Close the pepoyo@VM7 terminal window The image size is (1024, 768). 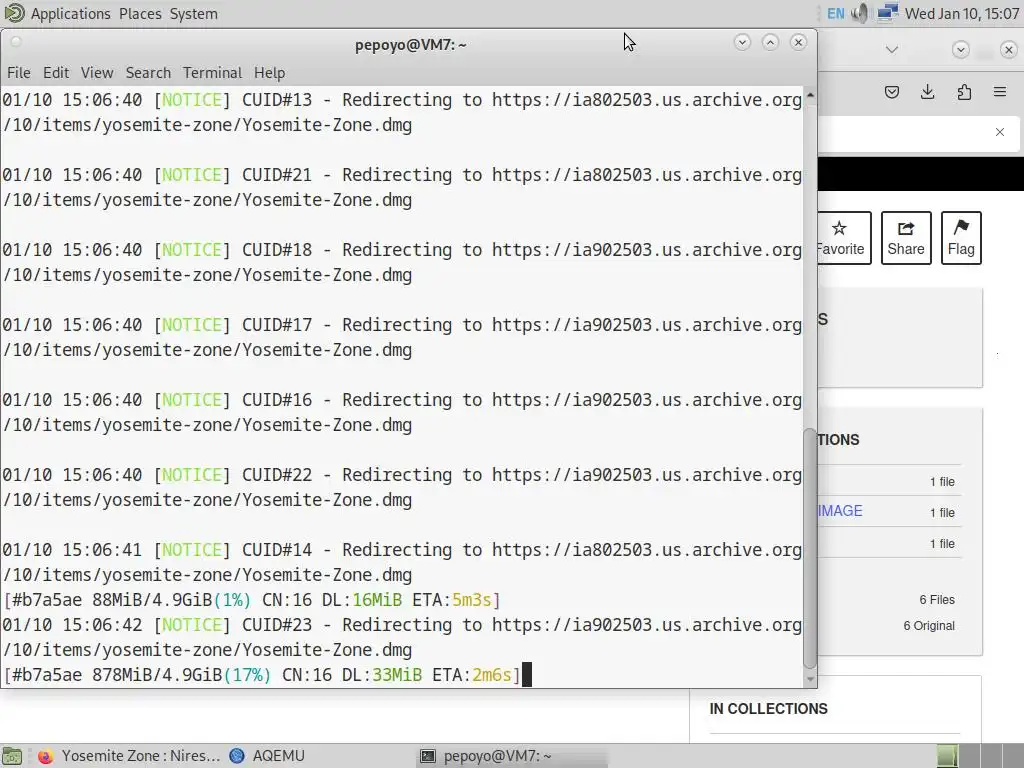799,42
